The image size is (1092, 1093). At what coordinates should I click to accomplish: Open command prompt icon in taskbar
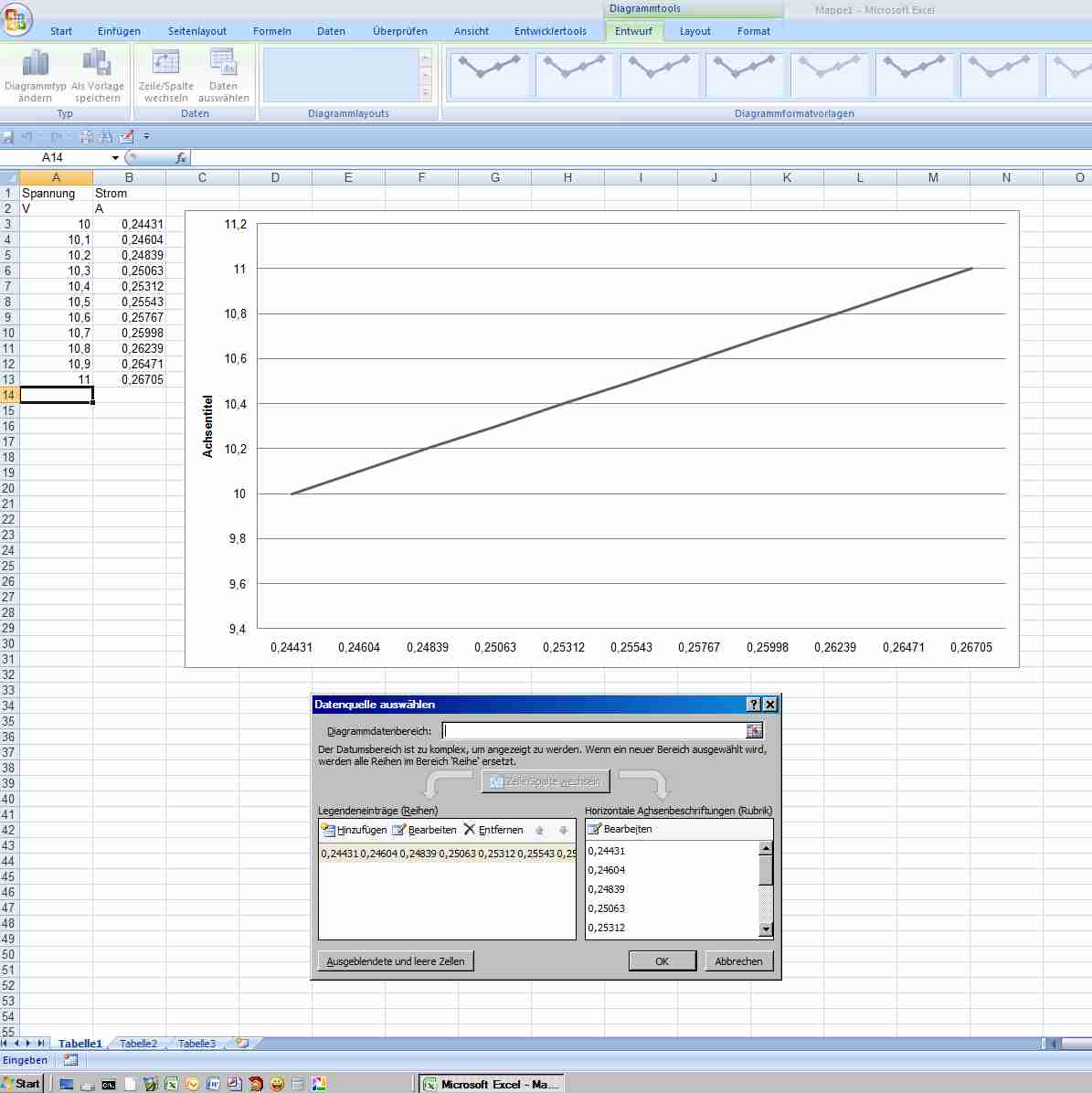(x=109, y=1084)
